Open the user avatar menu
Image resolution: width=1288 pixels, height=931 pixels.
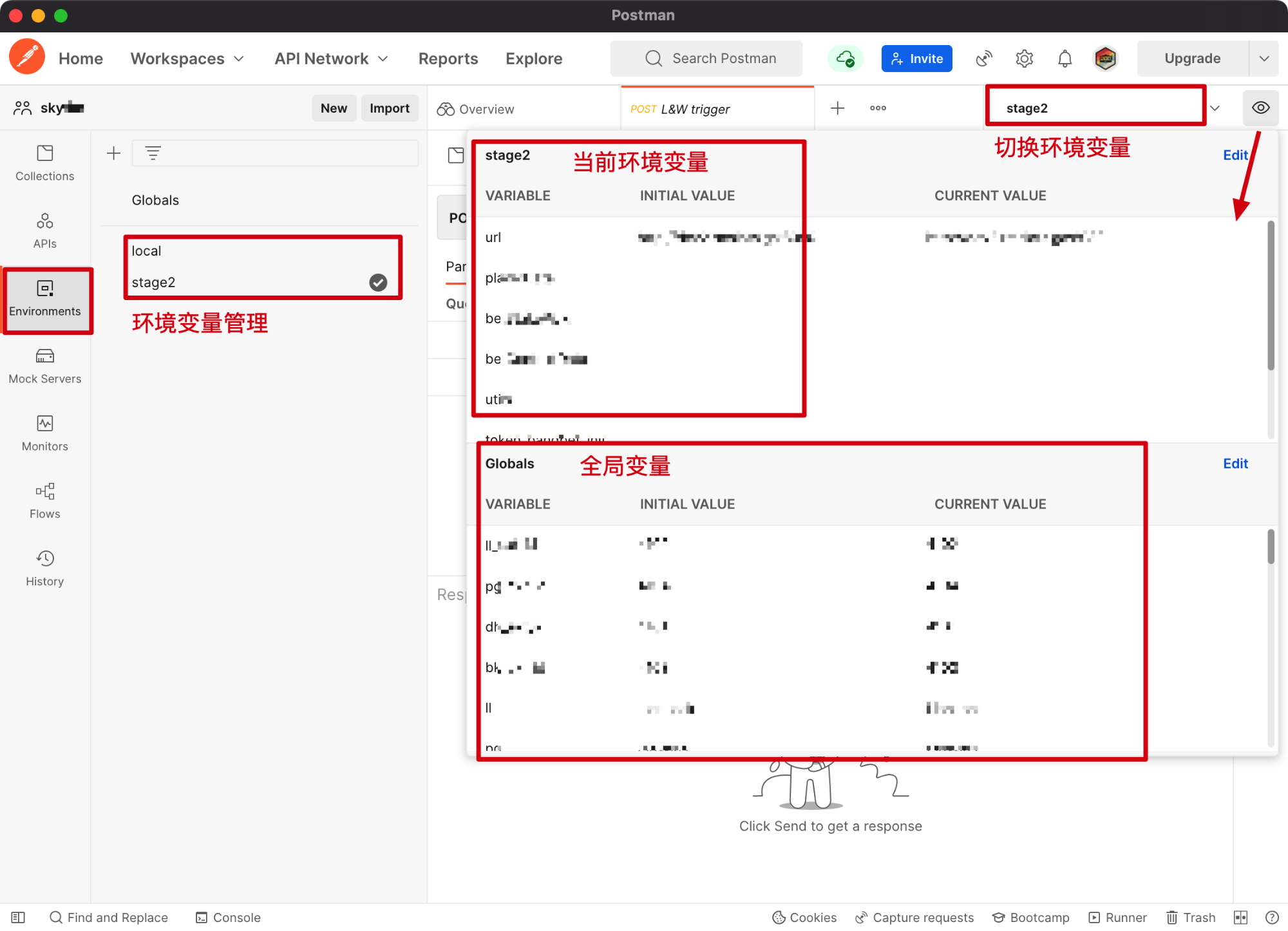(1106, 59)
